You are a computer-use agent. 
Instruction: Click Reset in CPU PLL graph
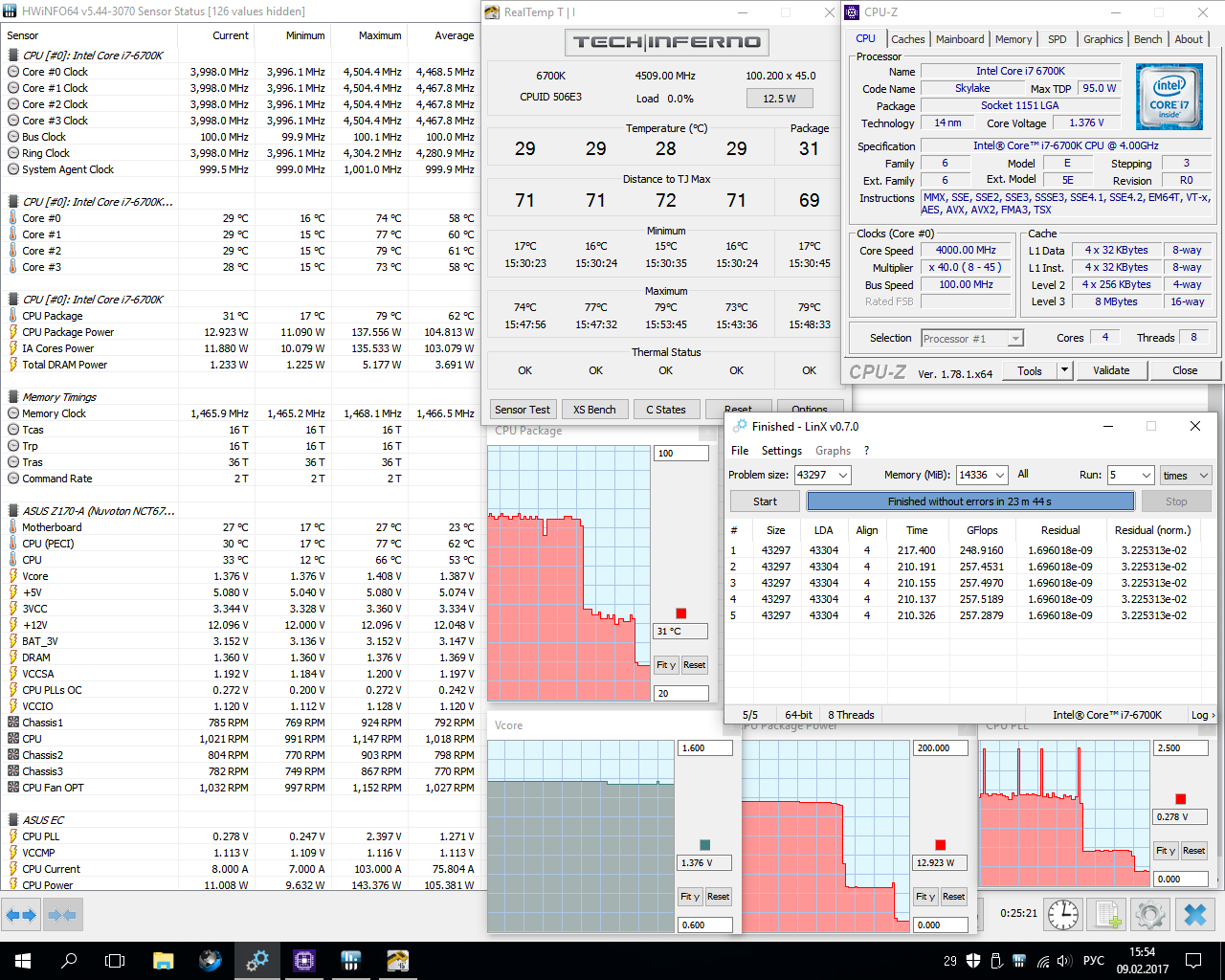pyautogui.click(x=1193, y=851)
